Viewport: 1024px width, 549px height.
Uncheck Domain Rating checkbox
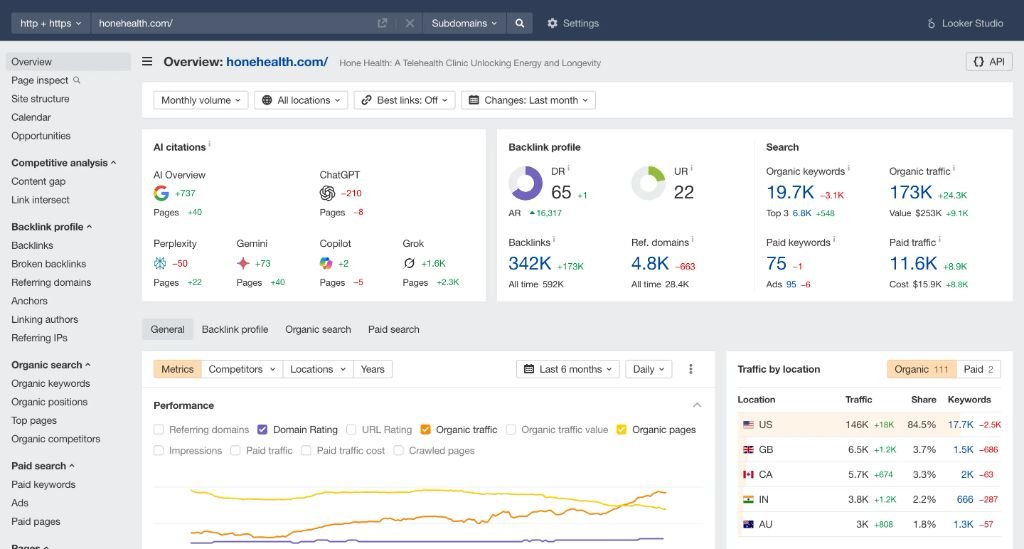tap(263, 430)
